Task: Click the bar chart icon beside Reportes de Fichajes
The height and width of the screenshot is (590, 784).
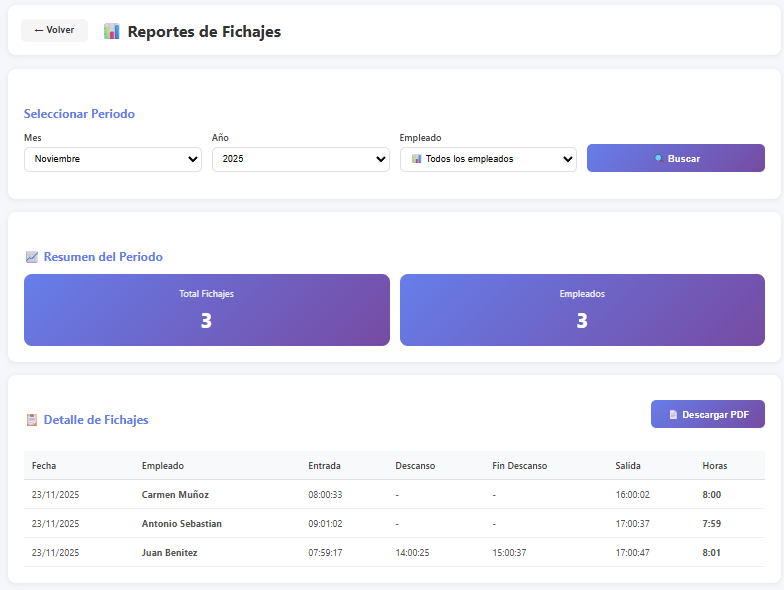Action: click(x=112, y=31)
